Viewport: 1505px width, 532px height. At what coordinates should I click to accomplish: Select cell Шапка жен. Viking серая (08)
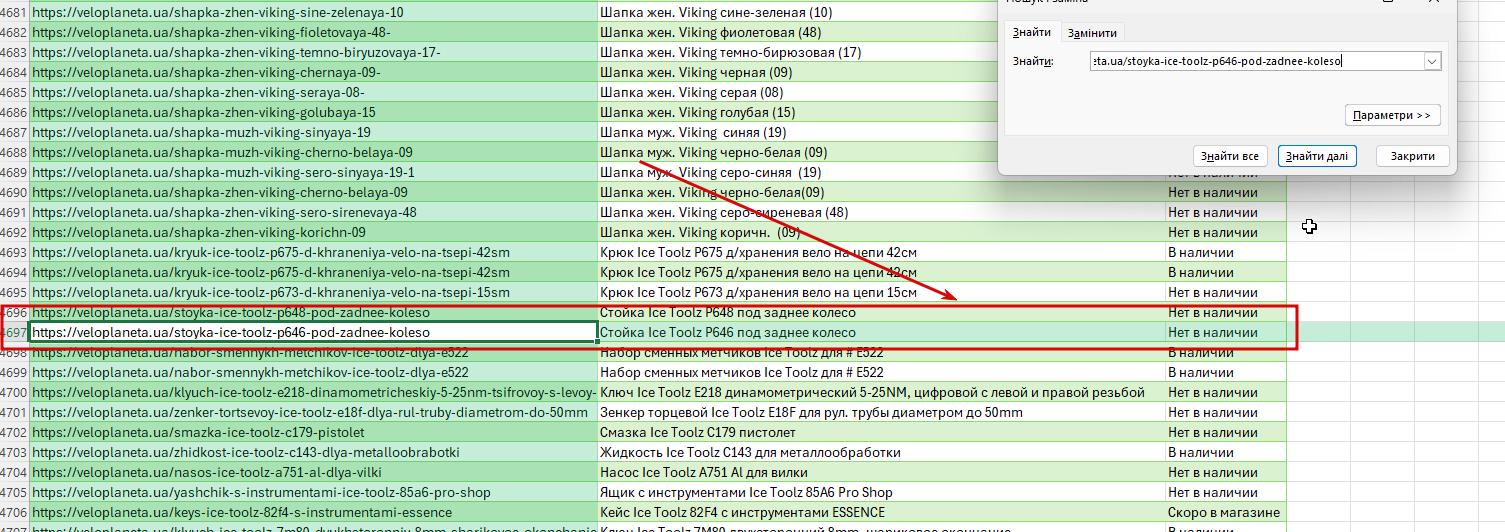(797, 92)
